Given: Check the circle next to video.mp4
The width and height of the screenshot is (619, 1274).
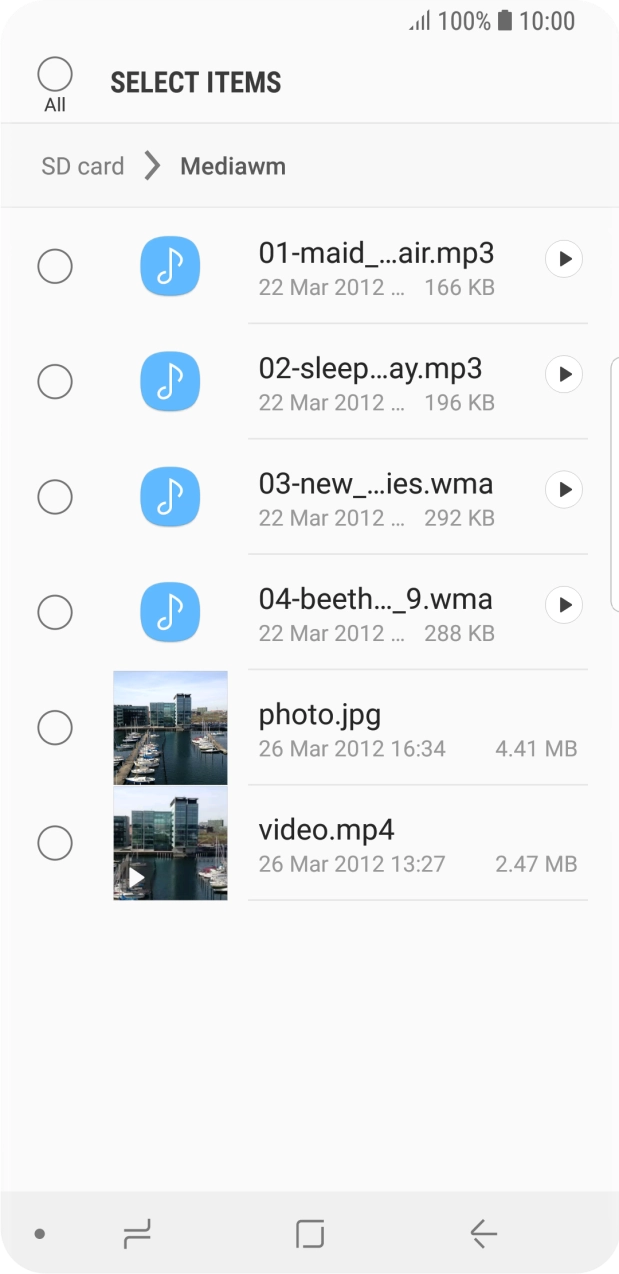Looking at the screenshot, I should 55,843.
